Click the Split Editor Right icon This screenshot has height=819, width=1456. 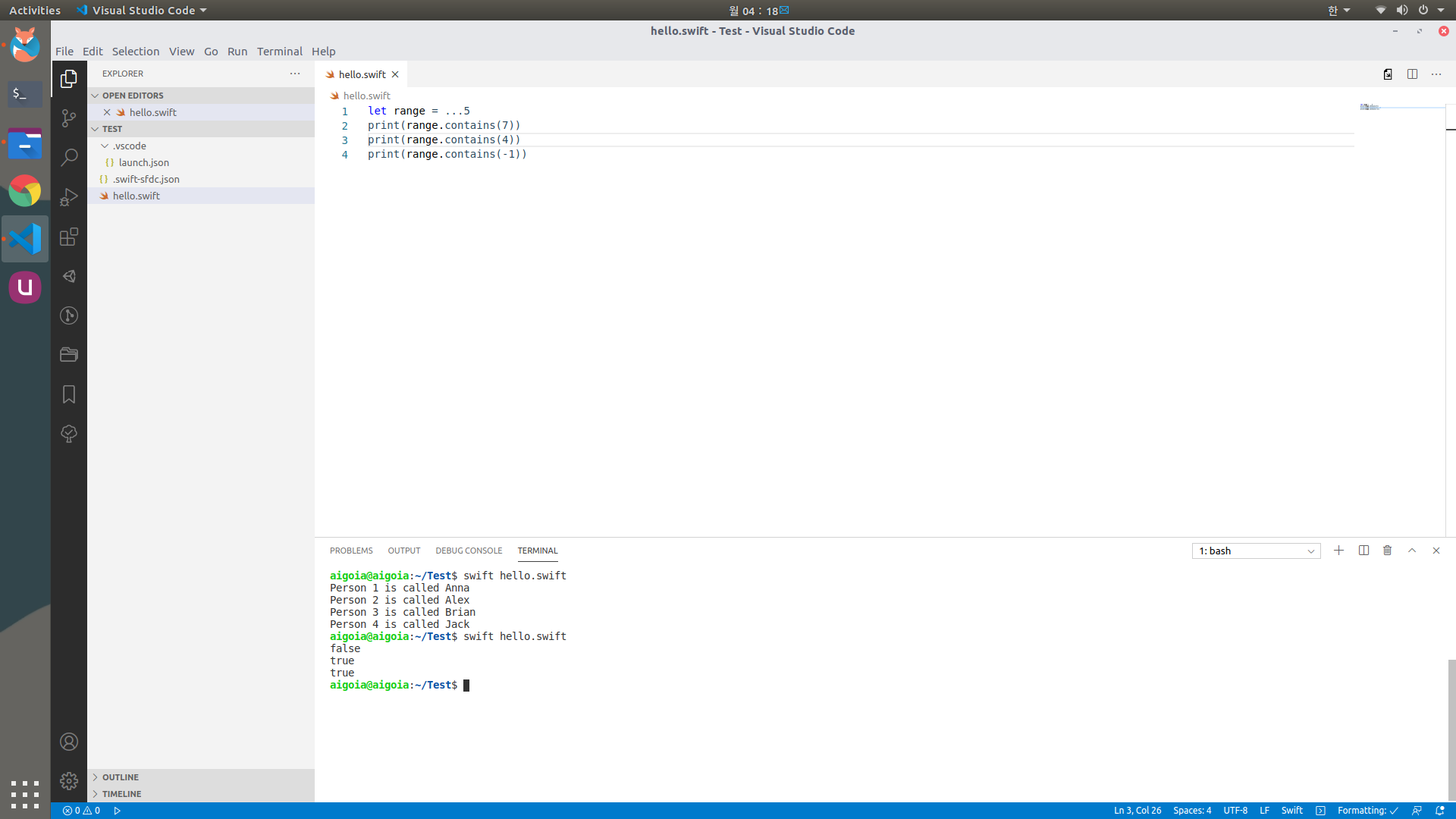pos(1412,74)
